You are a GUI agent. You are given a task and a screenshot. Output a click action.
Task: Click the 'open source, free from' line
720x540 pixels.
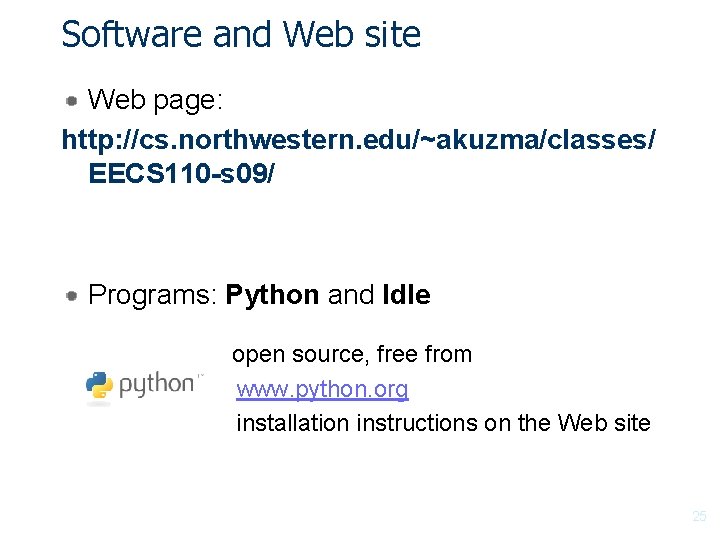click(x=352, y=354)
